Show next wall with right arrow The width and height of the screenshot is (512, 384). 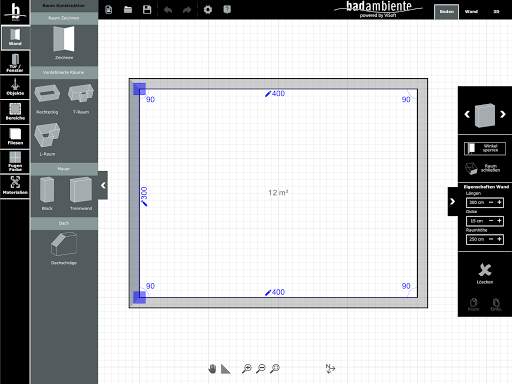502,114
